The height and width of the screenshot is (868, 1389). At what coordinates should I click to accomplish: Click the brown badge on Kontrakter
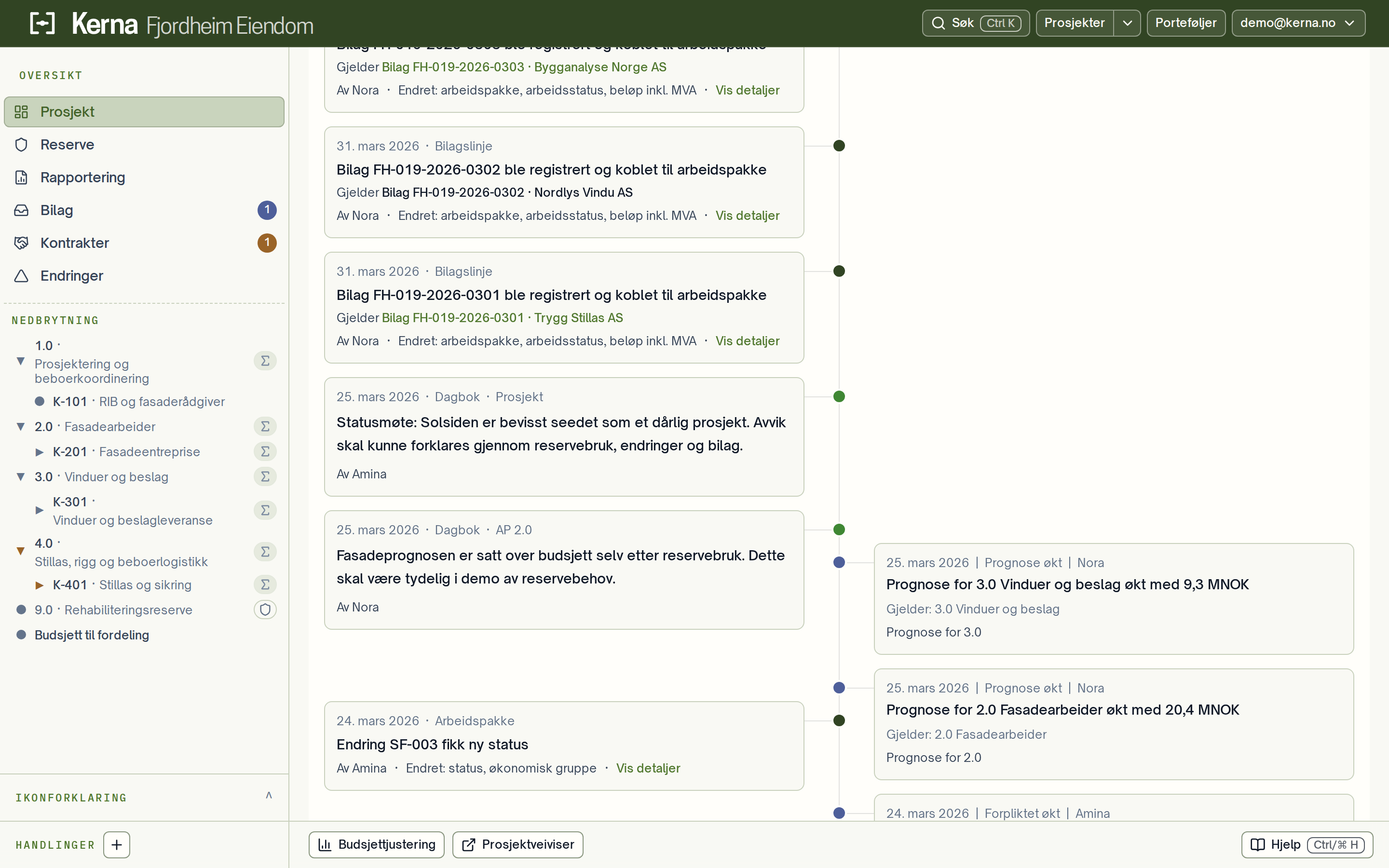click(x=267, y=243)
